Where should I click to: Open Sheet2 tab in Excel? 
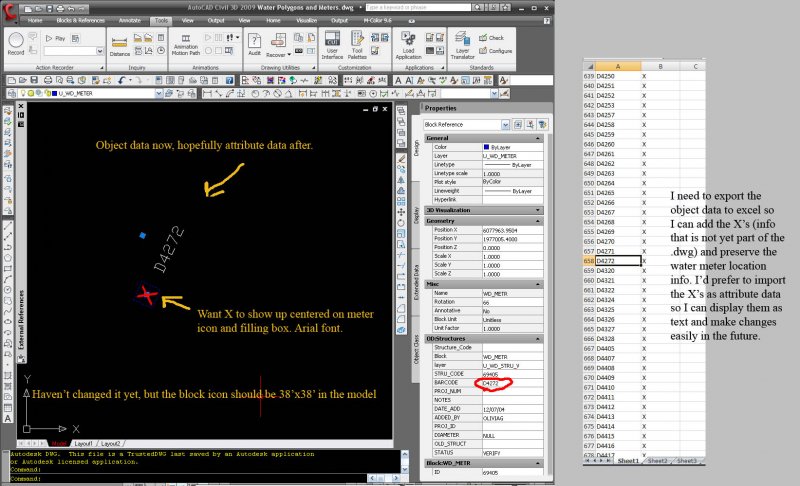pyautogui.click(x=657, y=461)
